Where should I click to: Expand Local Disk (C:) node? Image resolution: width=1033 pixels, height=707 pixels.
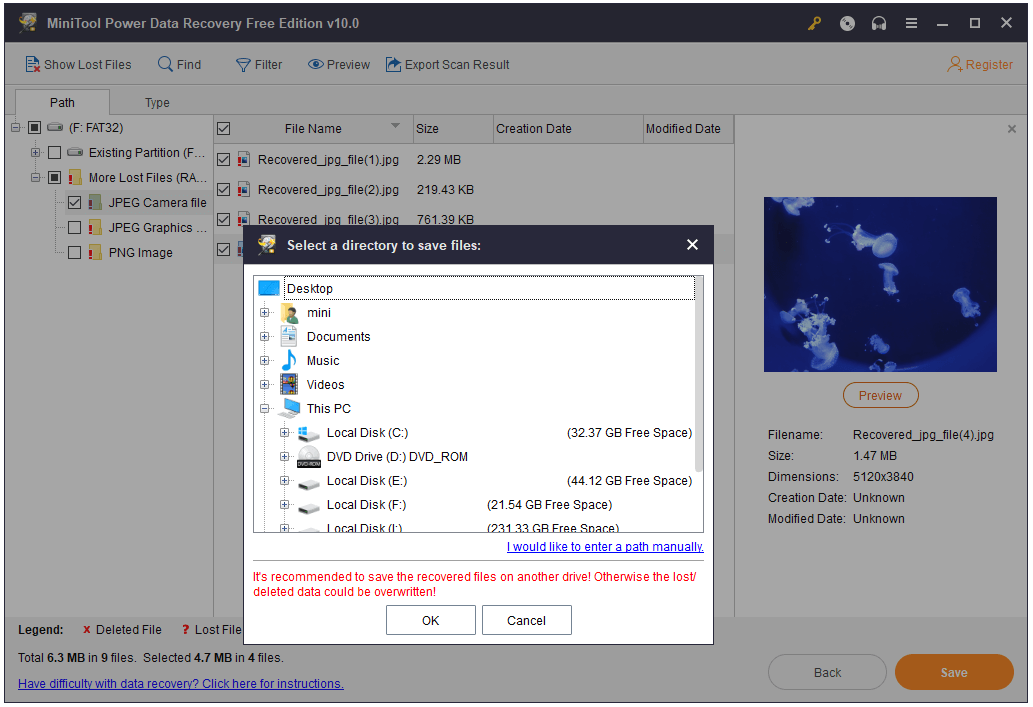tap(285, 433)
